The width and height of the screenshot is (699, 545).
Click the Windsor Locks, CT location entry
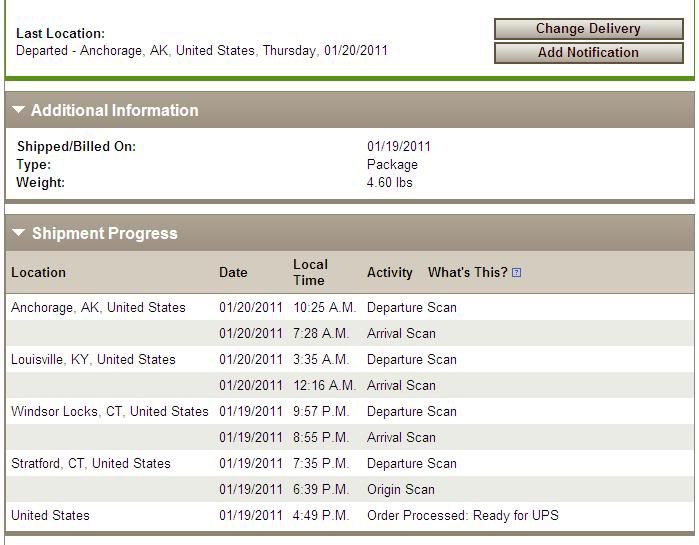click(110, 411)
